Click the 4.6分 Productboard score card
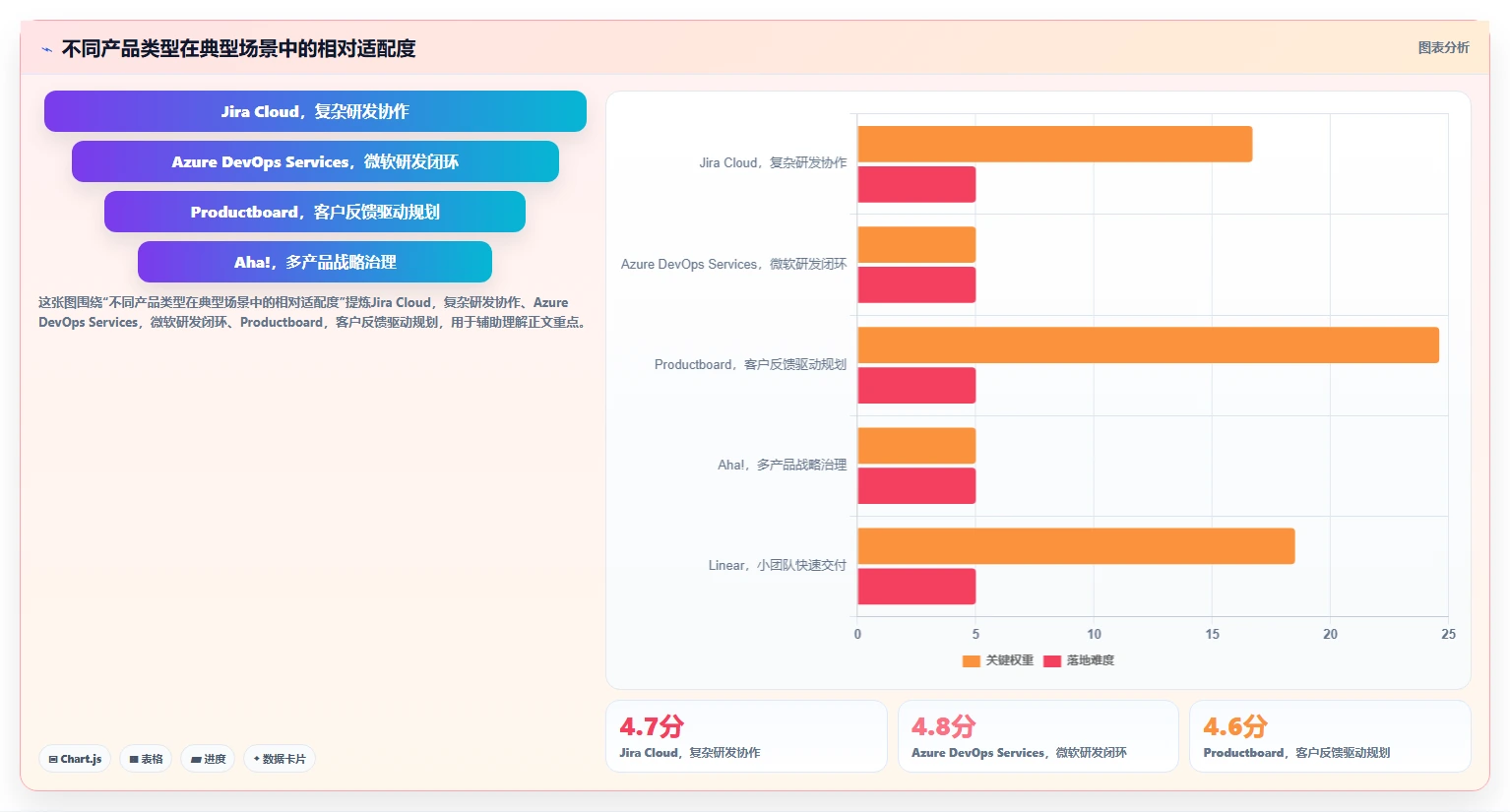 pos(1330,736)
